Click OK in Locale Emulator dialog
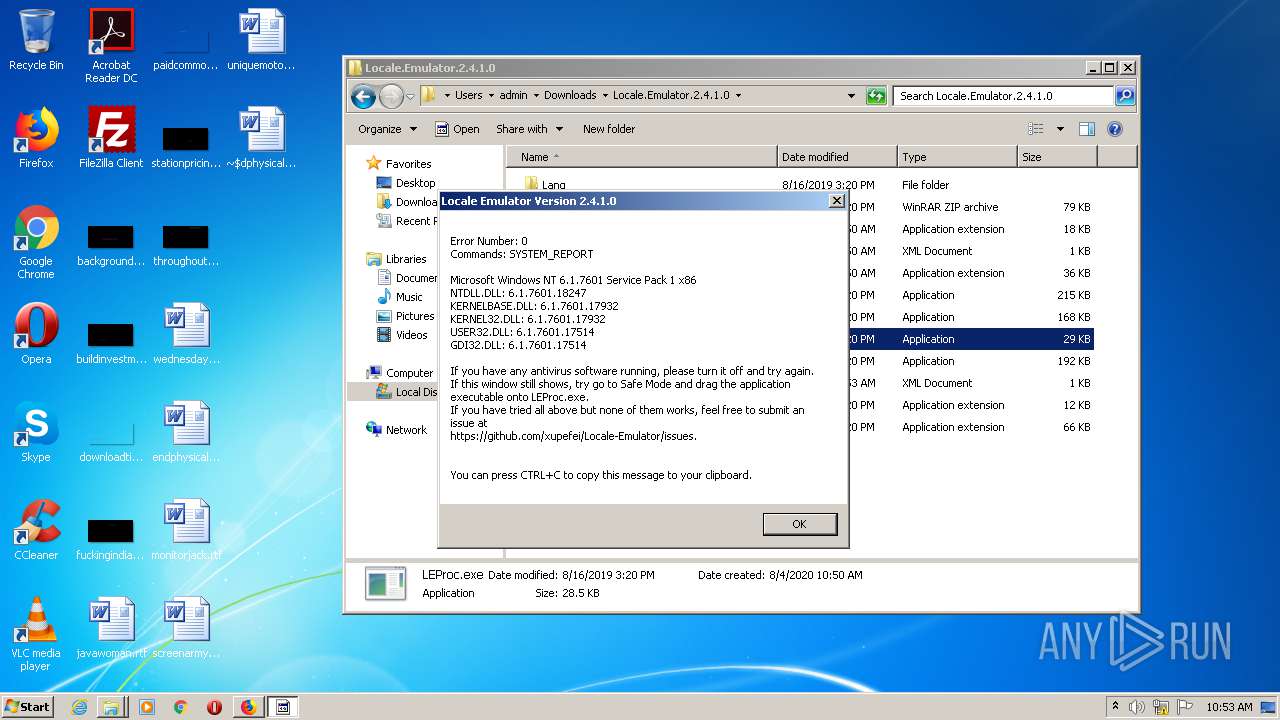 pos(799,524)
